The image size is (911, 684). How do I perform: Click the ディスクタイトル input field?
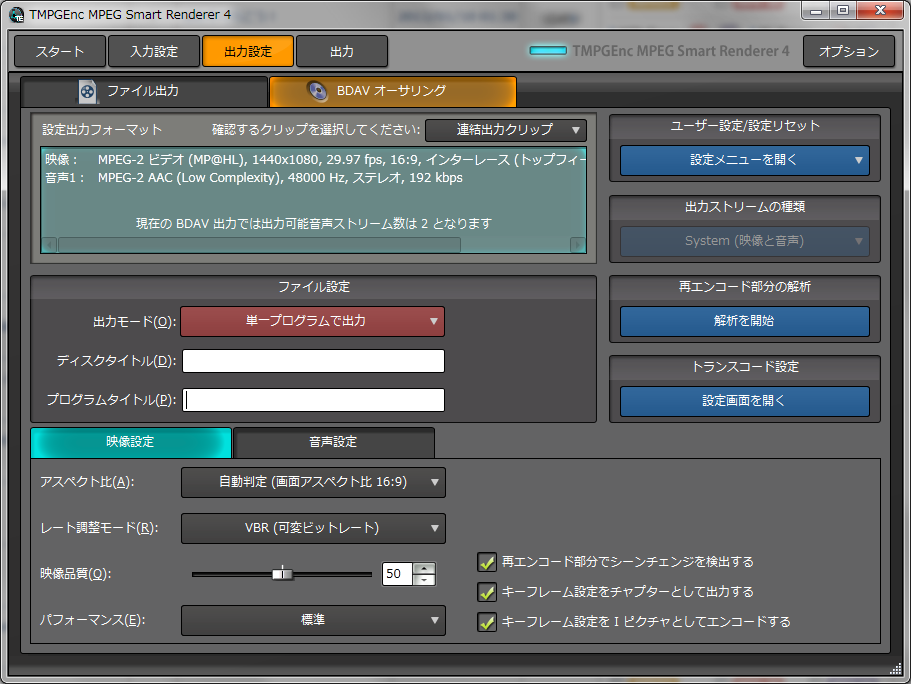pos(314,361)
